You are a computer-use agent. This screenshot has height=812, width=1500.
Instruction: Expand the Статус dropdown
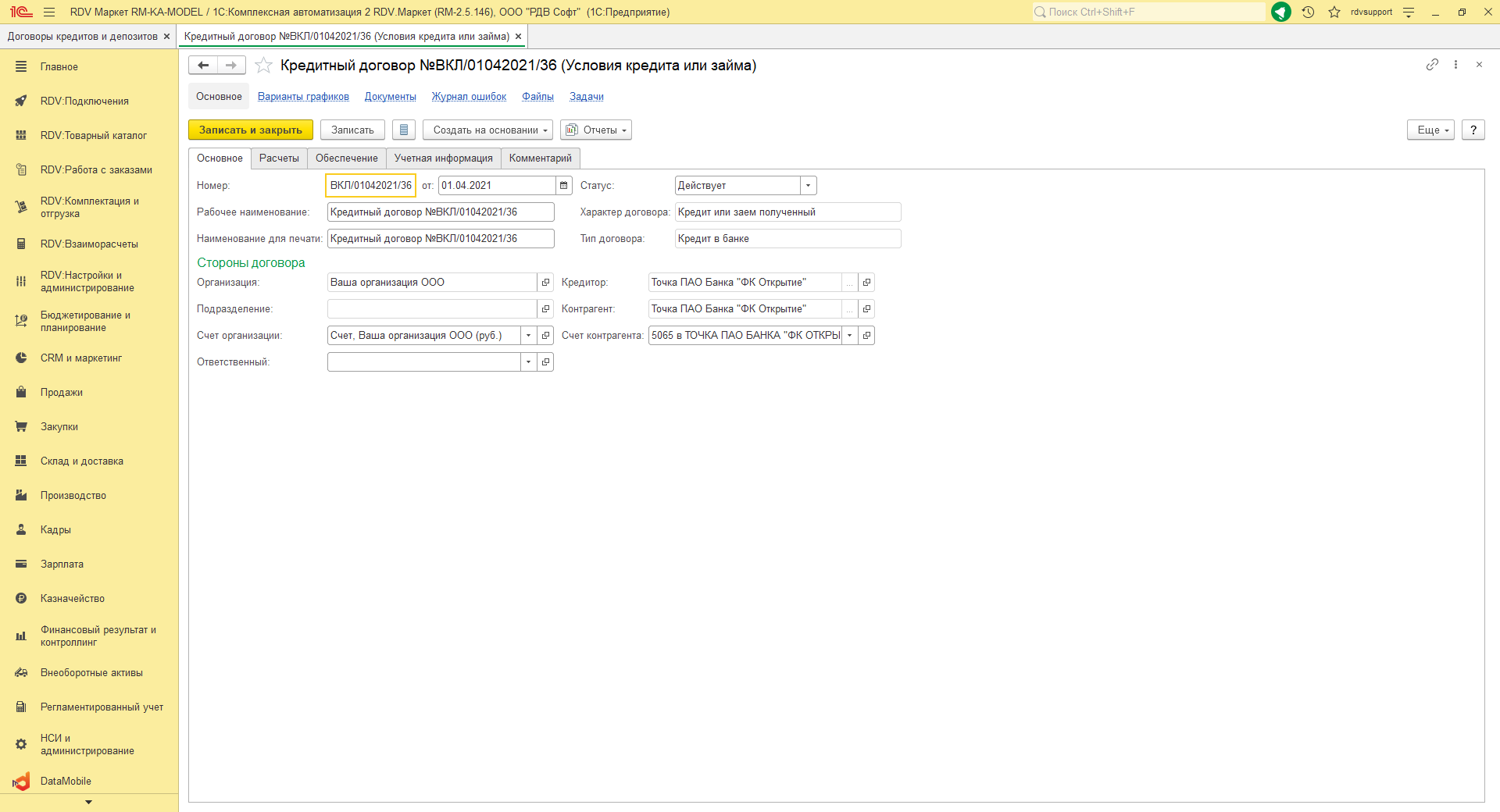809,185
